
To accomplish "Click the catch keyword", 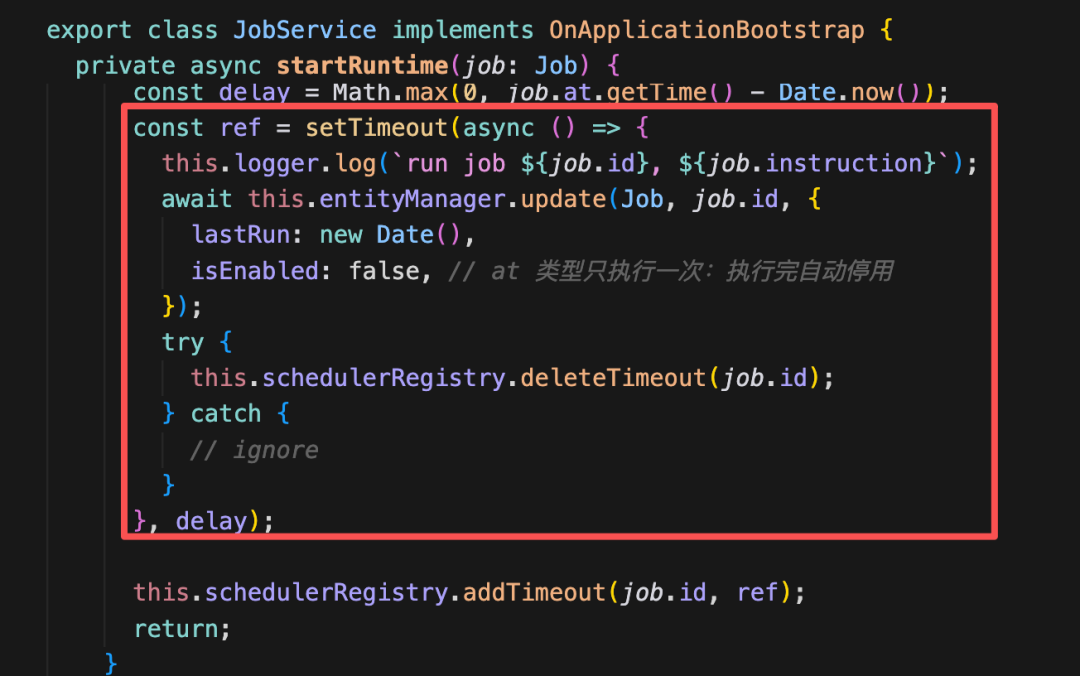I will click(226, 414).
